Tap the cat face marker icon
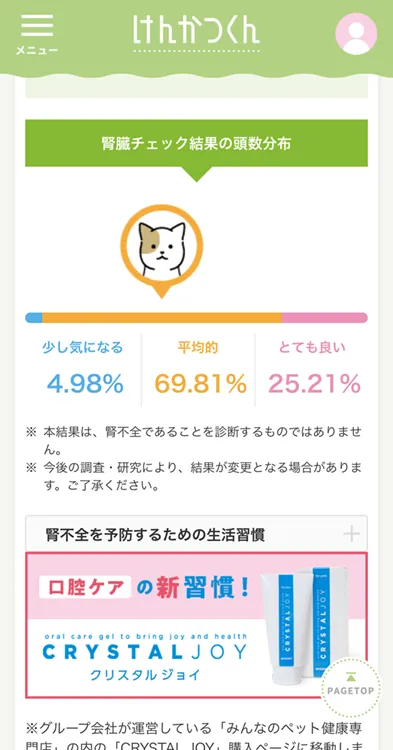This screenshot has height=750, width=393. click(162, 251)
